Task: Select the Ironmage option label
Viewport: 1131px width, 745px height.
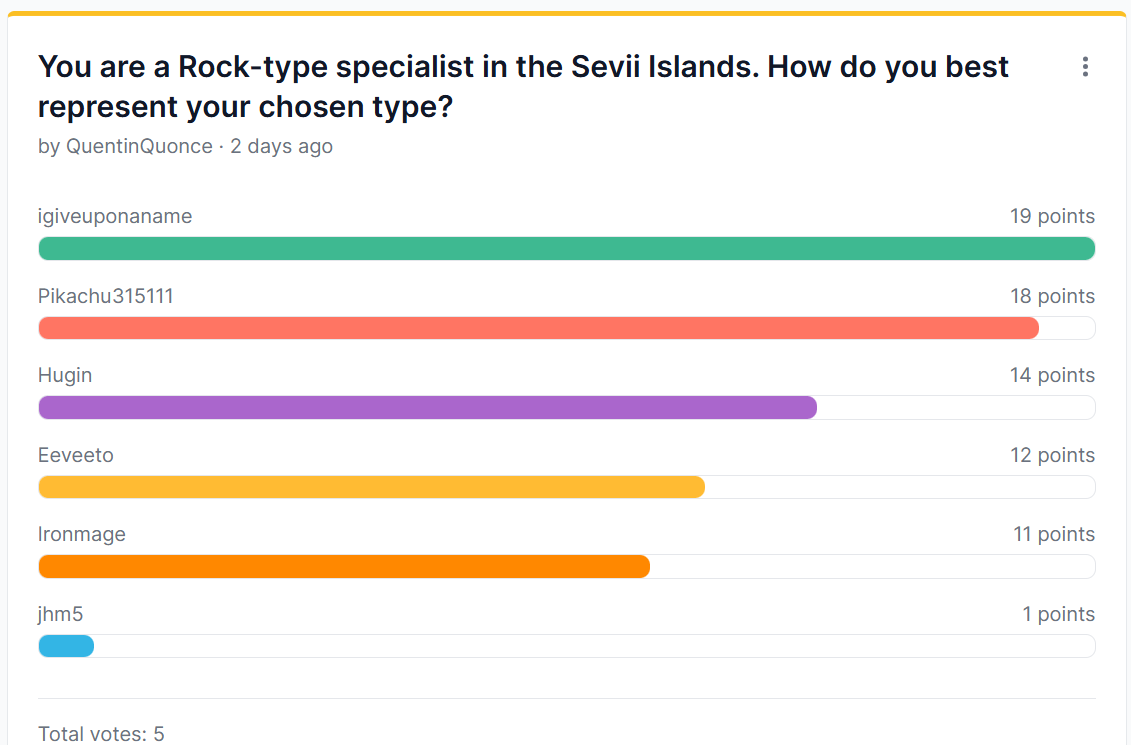Action: pos(82,534)
